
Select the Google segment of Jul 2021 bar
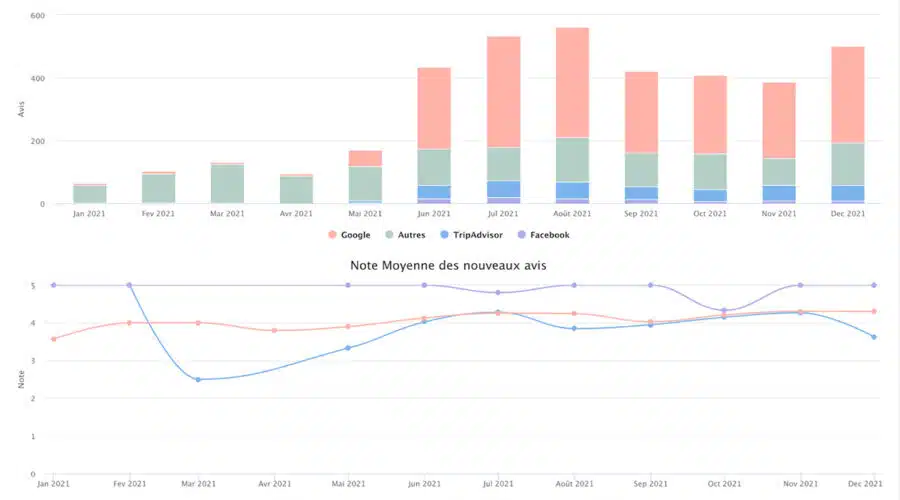(503, 92)
